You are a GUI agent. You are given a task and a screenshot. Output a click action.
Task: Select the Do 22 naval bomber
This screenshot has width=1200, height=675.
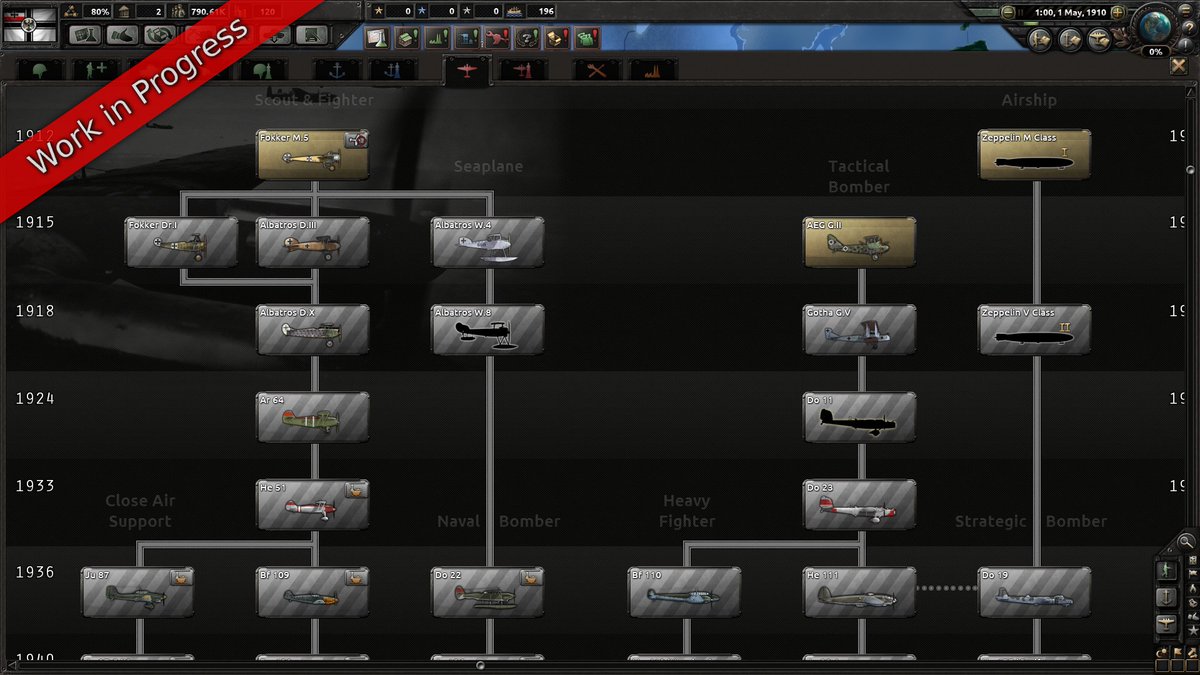coord(488,592)
